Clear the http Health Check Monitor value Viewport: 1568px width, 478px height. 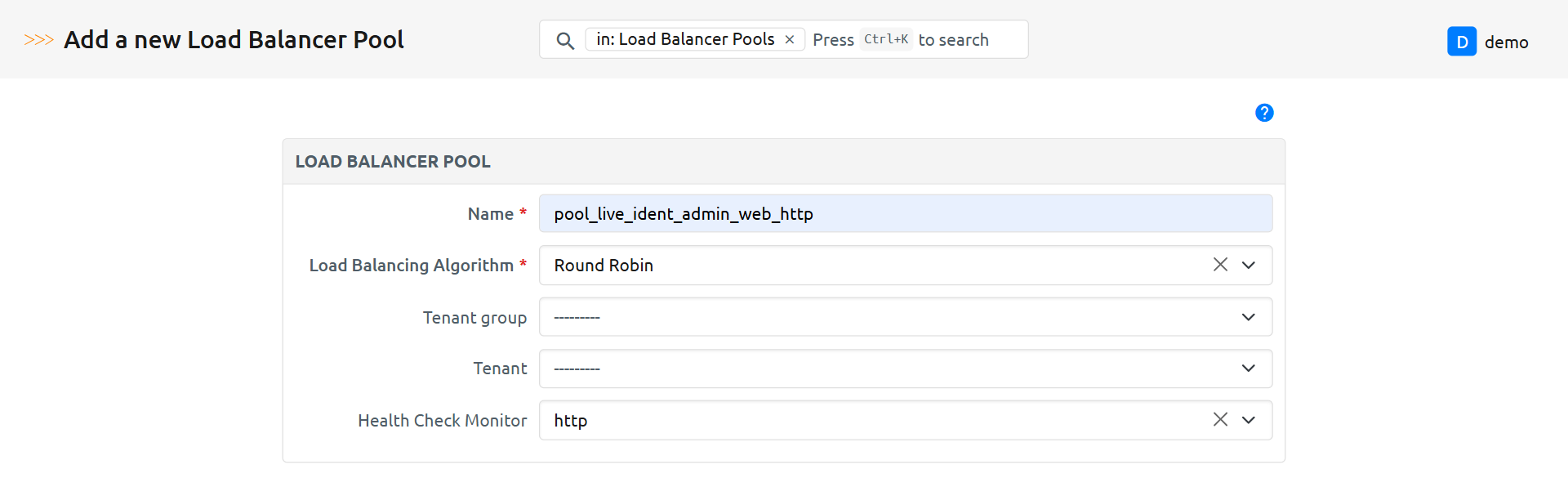coord(1220,420)
